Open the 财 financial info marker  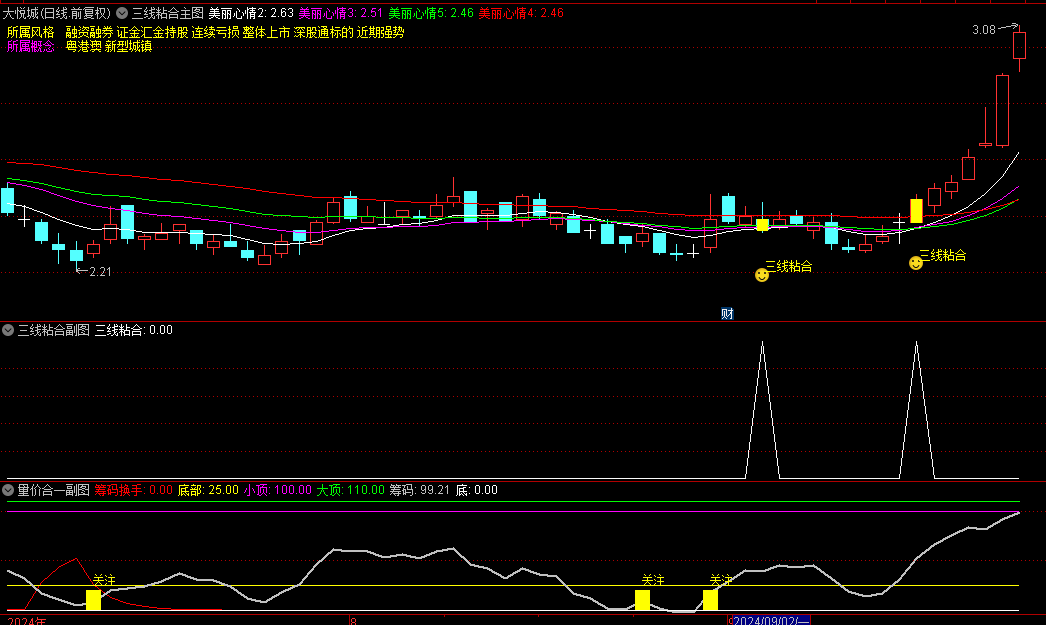click(727, 314)
